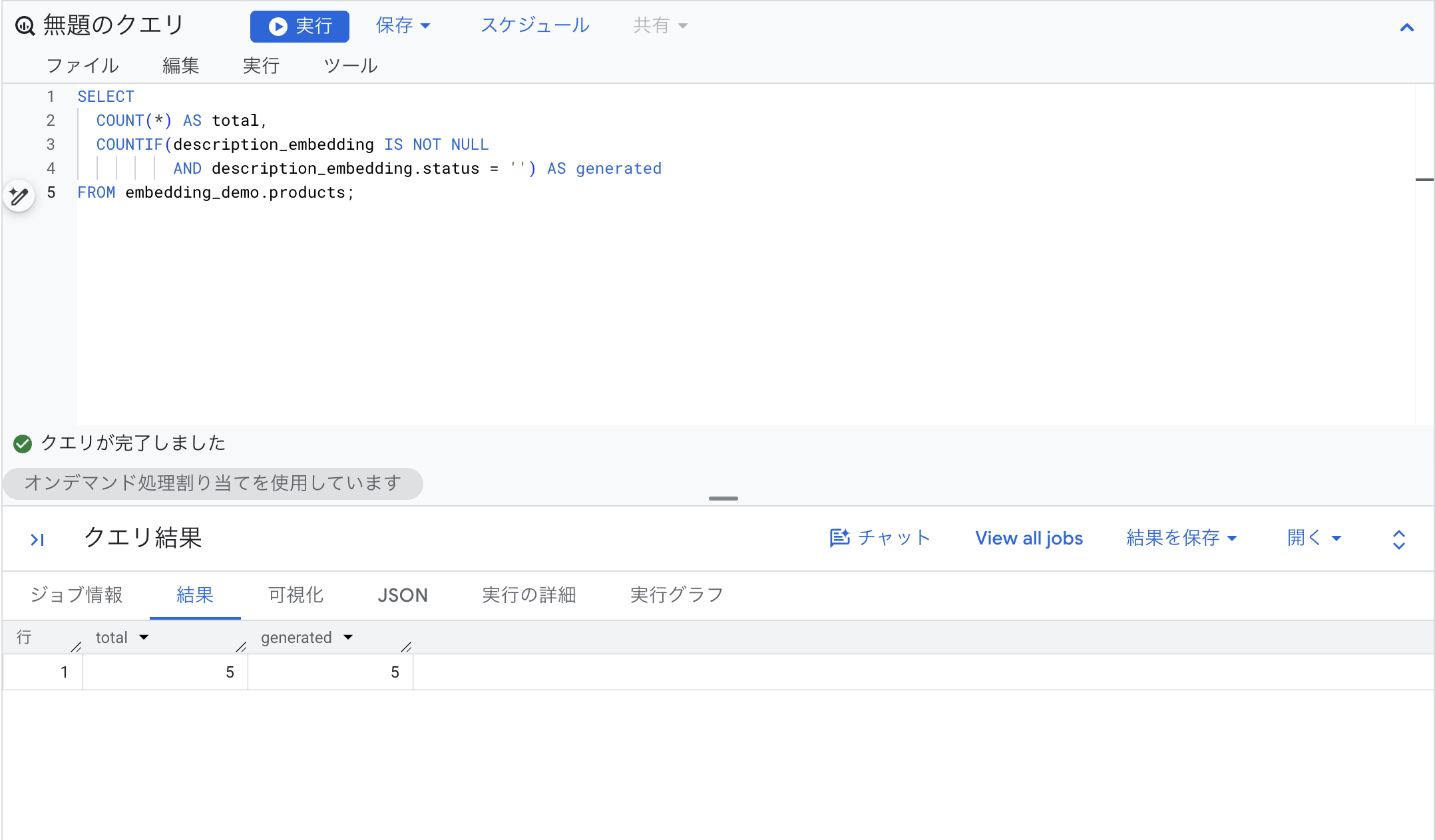Click inside the SQL editor on the FROM line
This screenshot has height=840, width=1435.
point(745,192)
